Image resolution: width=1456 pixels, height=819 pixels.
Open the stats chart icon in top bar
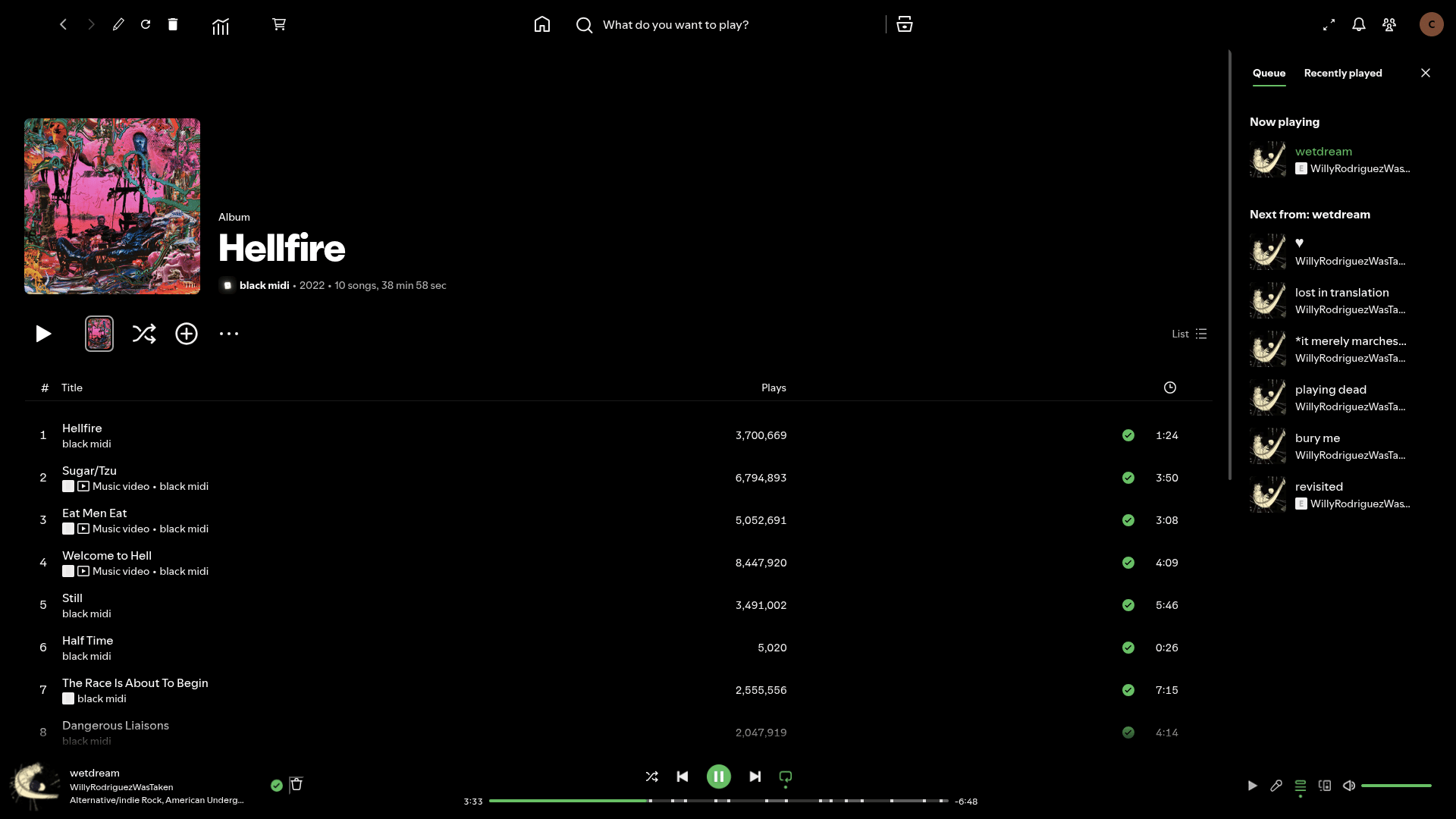point(221,27)
